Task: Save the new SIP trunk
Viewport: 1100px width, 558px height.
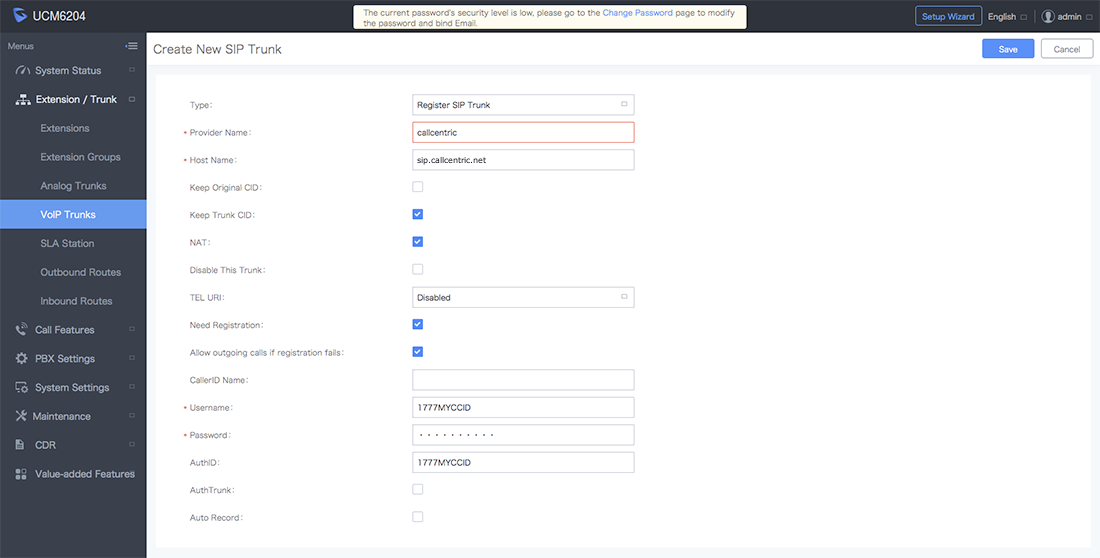Action: coord(1008,49)
